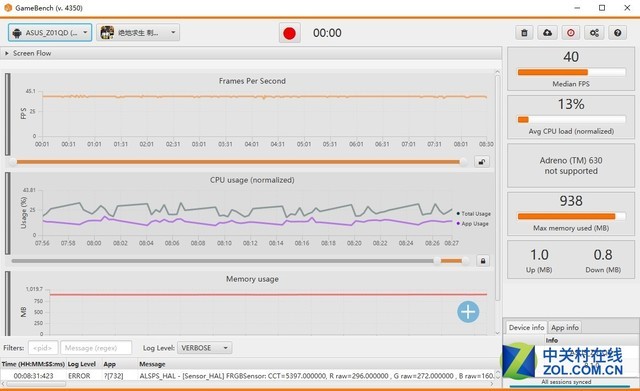Click the right handle of FPS range slider
640x391 pixels.
tap(464, 162)
